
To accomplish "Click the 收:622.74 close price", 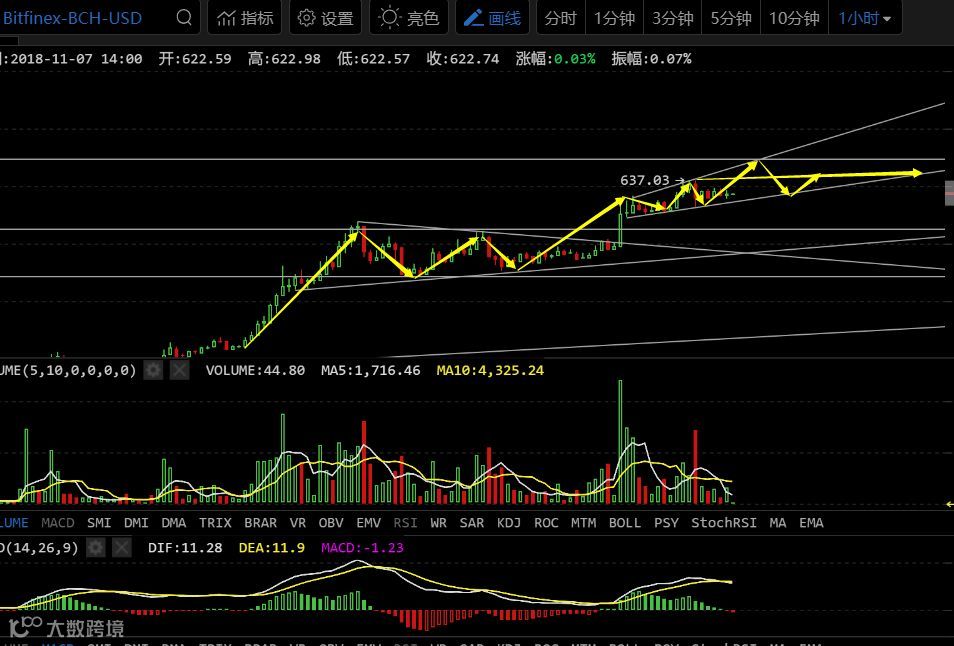I will tap(462, 58).
